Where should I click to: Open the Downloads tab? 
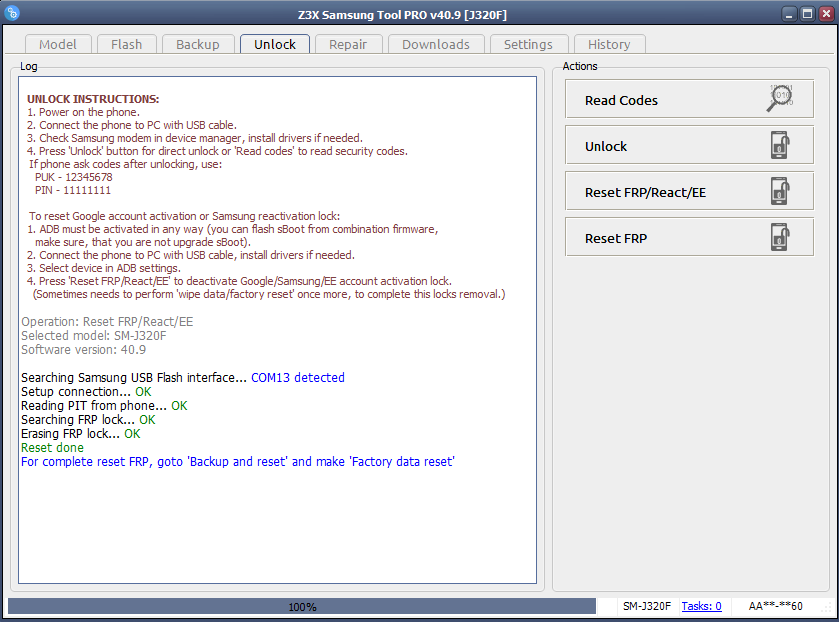[x=436, y=44]
